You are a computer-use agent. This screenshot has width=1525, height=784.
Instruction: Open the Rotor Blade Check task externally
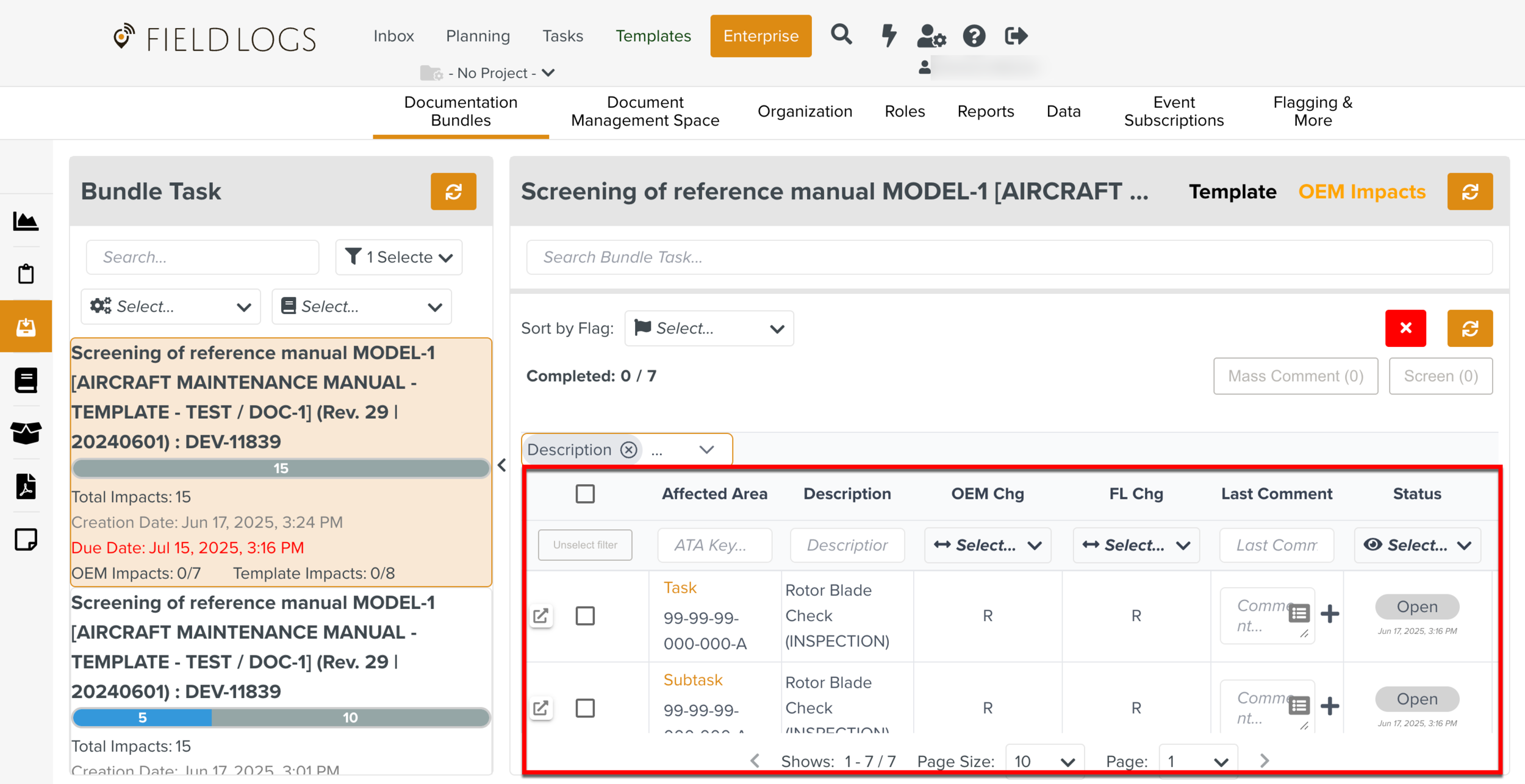pyautogui.click(x=540, y=616)
